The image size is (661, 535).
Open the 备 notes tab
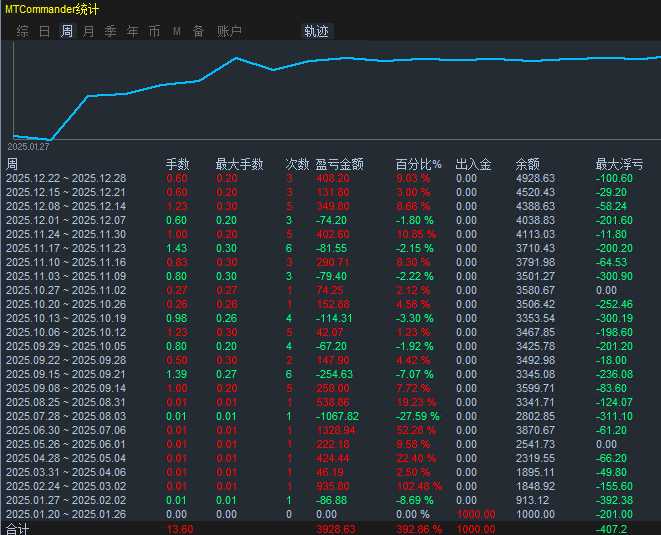coord(198,31)
